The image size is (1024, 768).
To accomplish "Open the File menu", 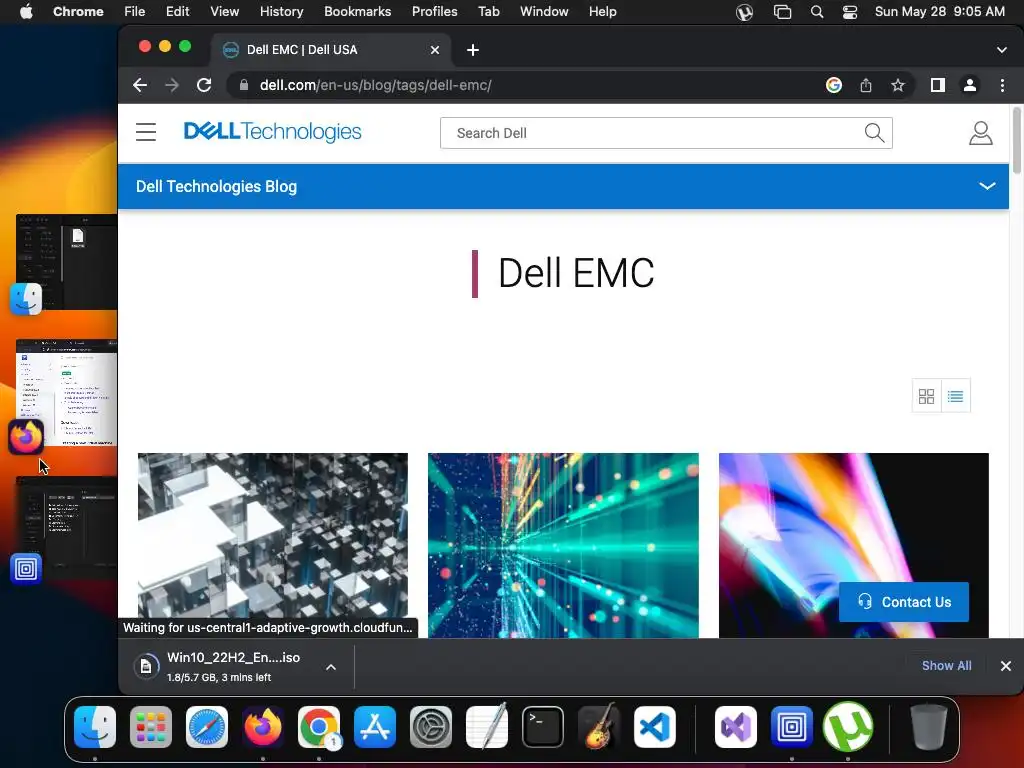I will click(135, 11).
